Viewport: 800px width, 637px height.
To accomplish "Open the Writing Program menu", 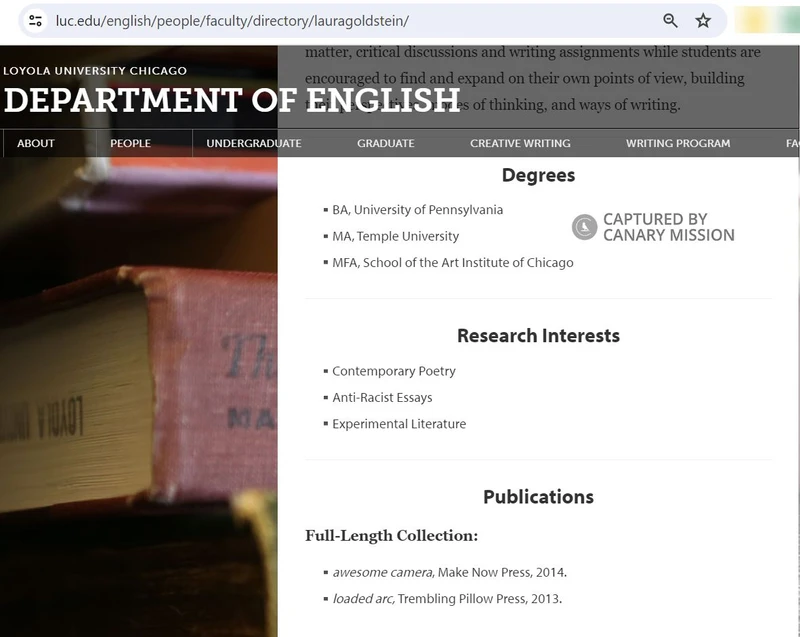I will [678, 143].
